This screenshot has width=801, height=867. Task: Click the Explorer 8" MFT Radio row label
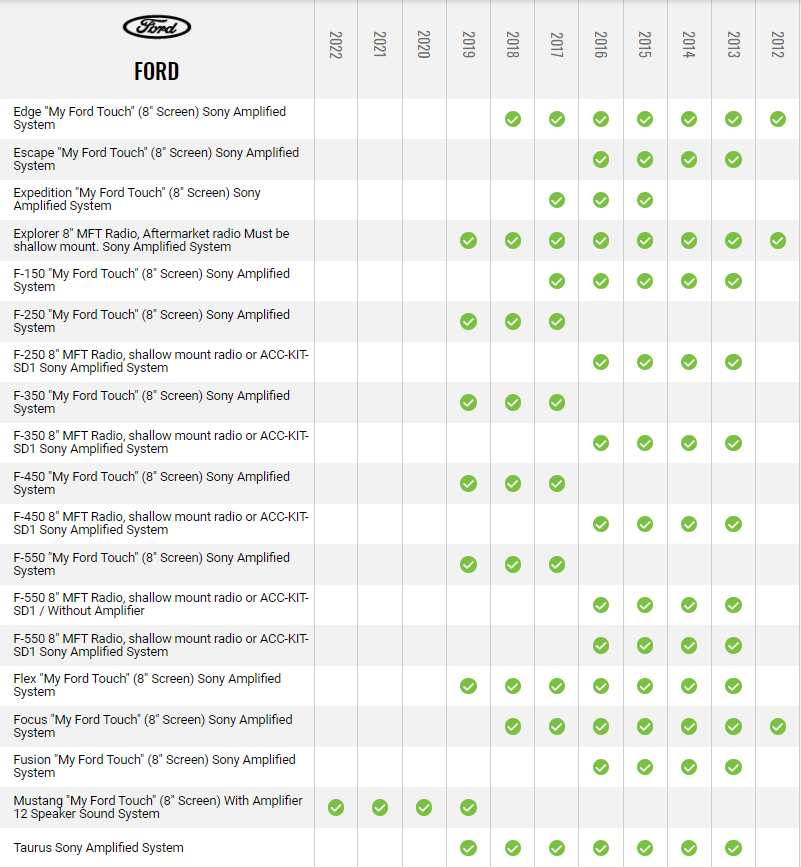(151, 240)
